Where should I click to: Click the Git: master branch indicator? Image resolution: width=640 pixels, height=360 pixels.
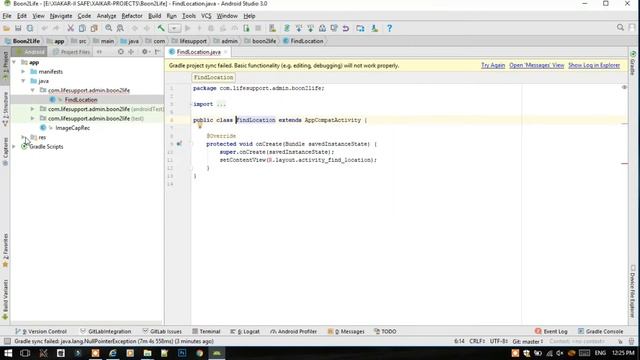pyautogui.click(x=528, y=341)
